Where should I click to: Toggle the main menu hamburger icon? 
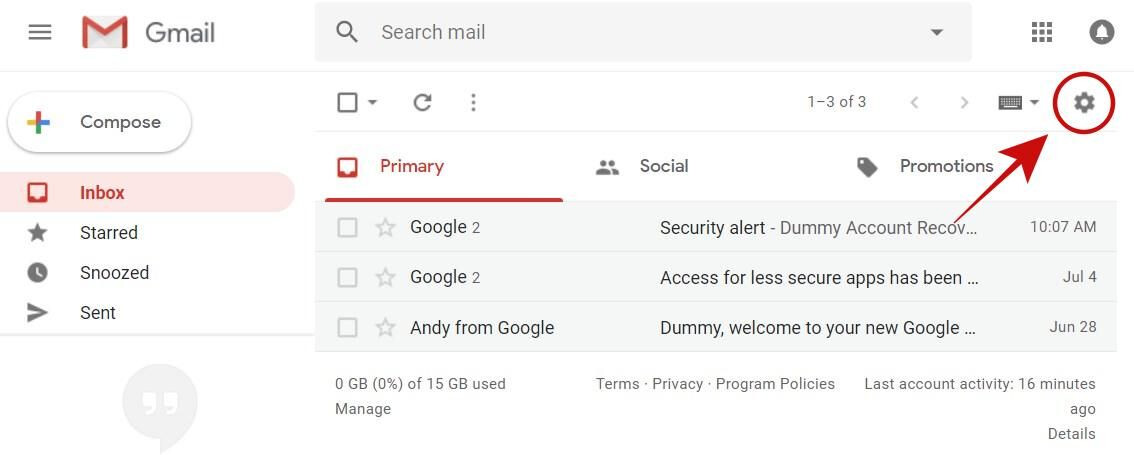(40, 32)
